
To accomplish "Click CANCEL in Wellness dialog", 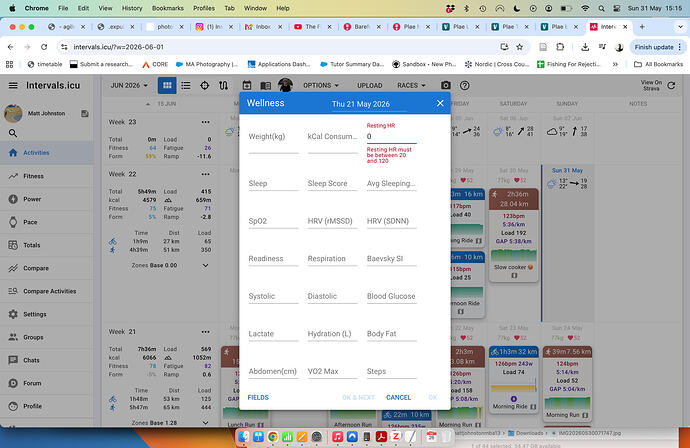I will pyautogui.click(x=398, y=397).
